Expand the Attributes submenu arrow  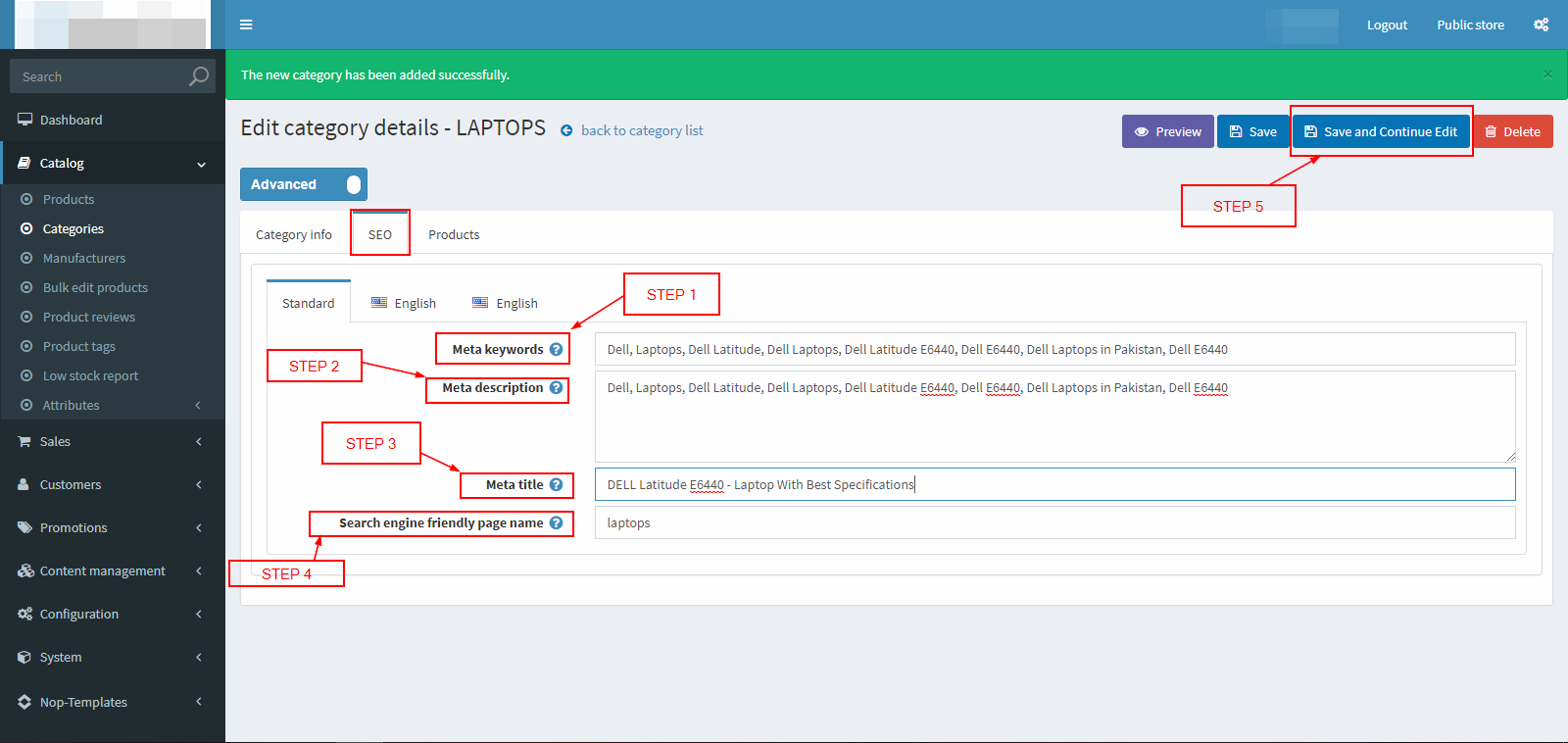coord(198,405)
